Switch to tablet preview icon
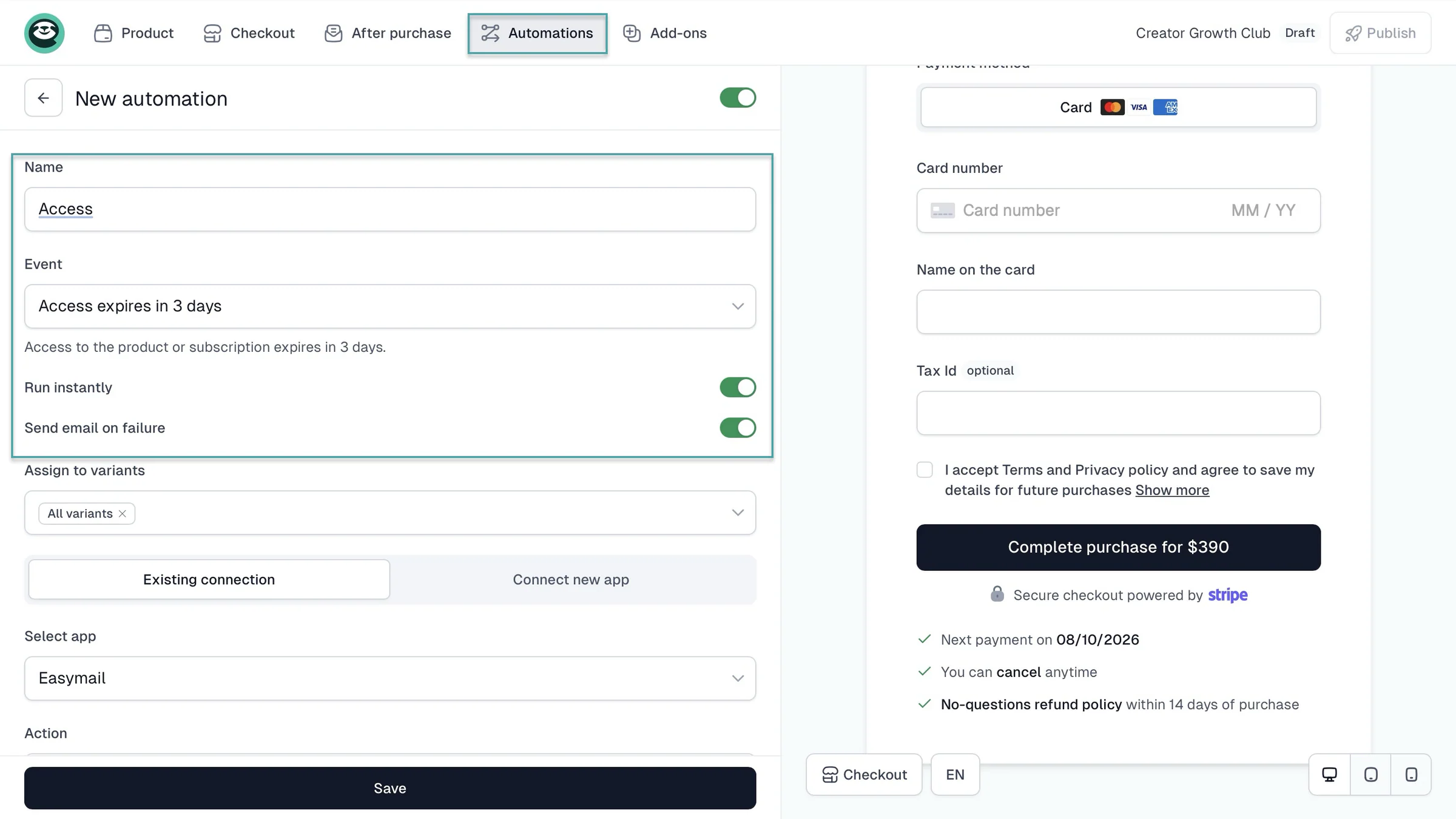This screenshot has width=1456, height=819. coord(1370,775)
